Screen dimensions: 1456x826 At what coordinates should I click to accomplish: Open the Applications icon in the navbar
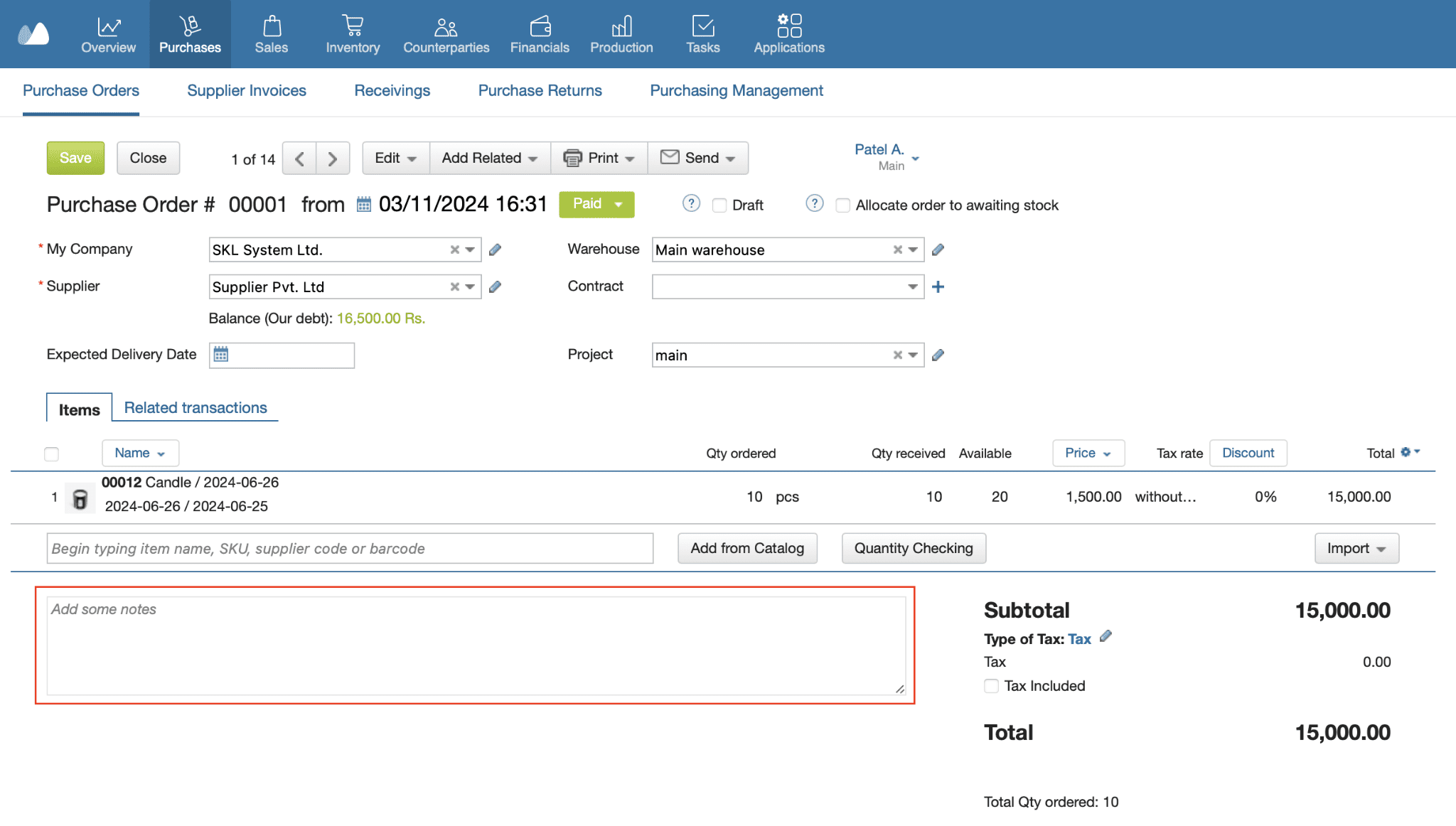[x=788, y=24]
